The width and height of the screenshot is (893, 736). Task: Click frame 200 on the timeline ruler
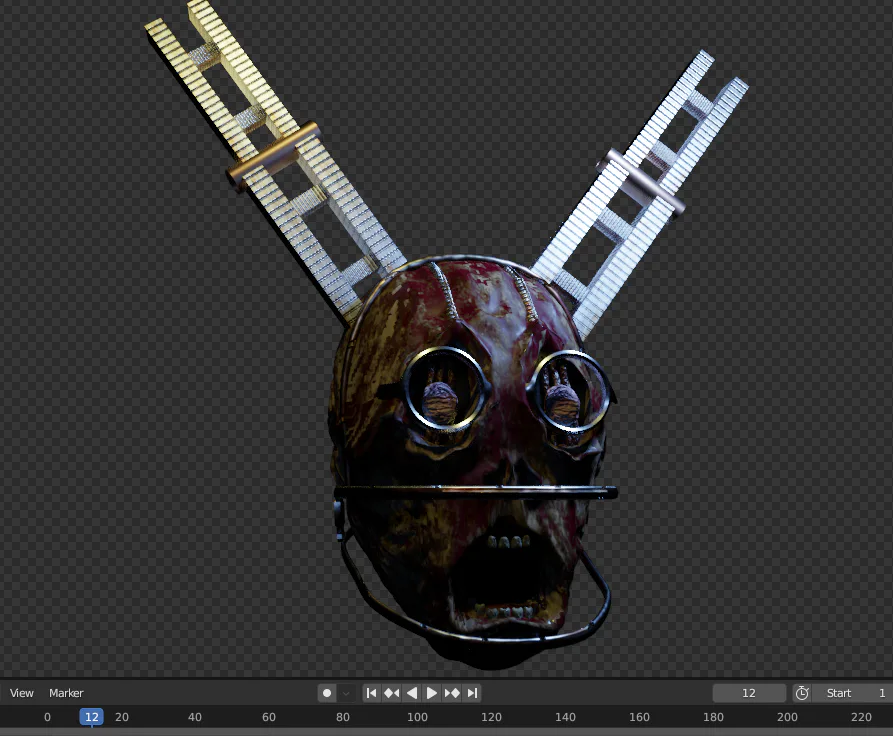pyautogui.click(x=788, y=717)
